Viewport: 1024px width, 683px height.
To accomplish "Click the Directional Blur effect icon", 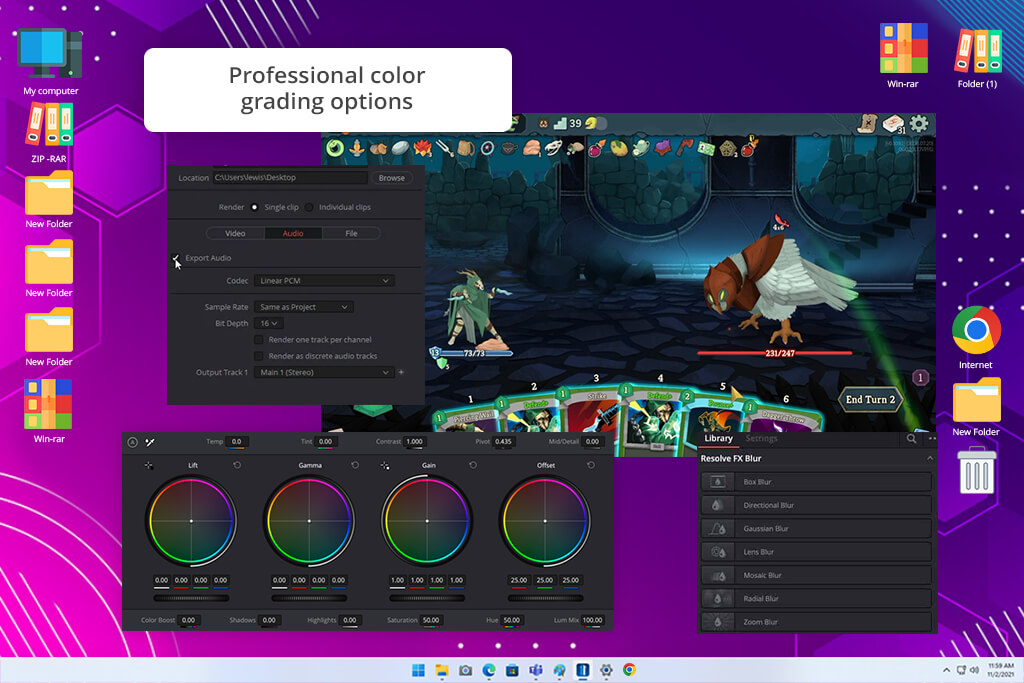I will 718,505.
